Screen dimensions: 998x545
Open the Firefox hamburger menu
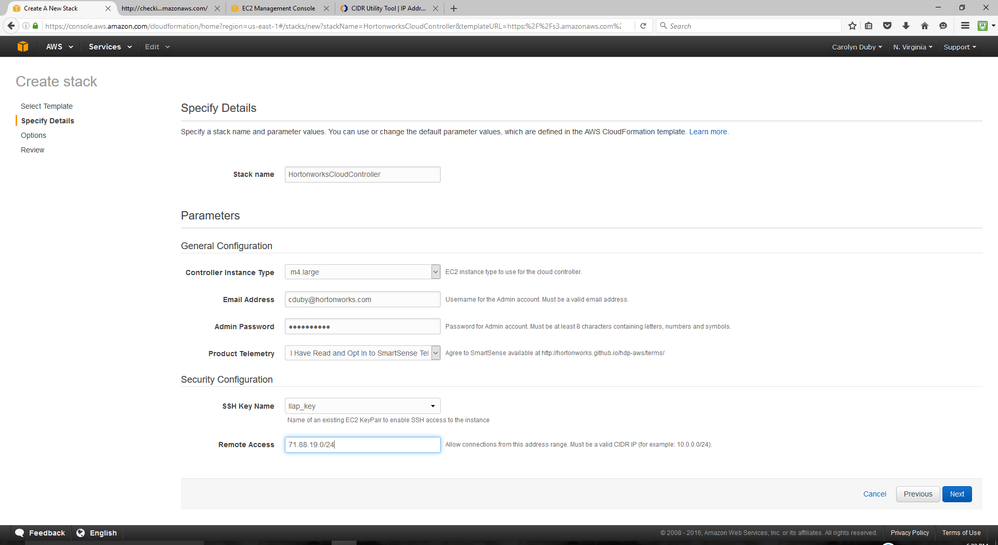[965, 26]
